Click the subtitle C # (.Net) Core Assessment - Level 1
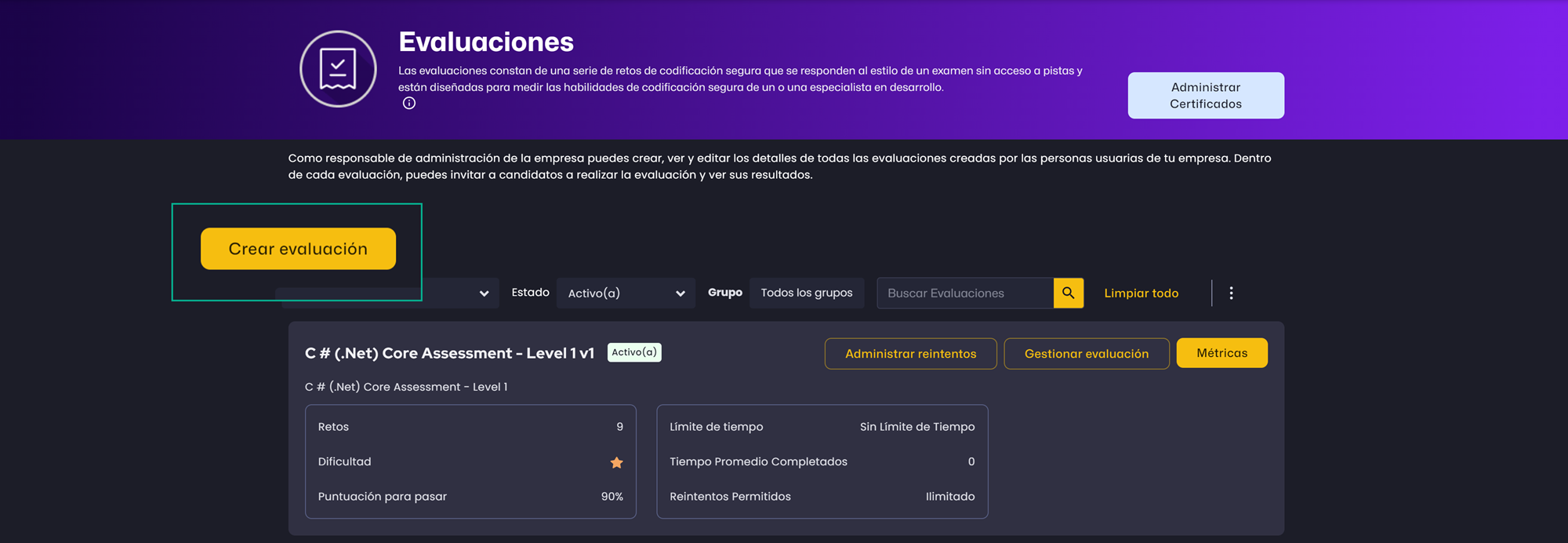1568x543 pixels. pyautogui.click(x=406, y=387)
